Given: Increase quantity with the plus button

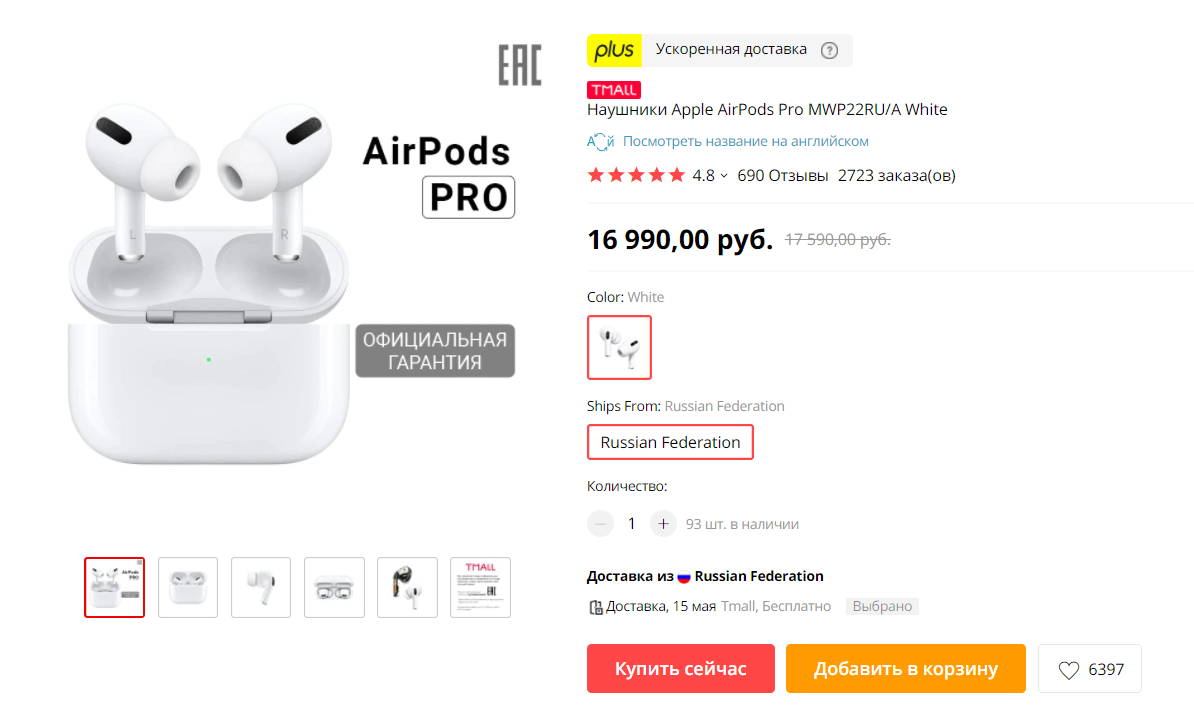Looking at the screenshot, I should 663,524.
